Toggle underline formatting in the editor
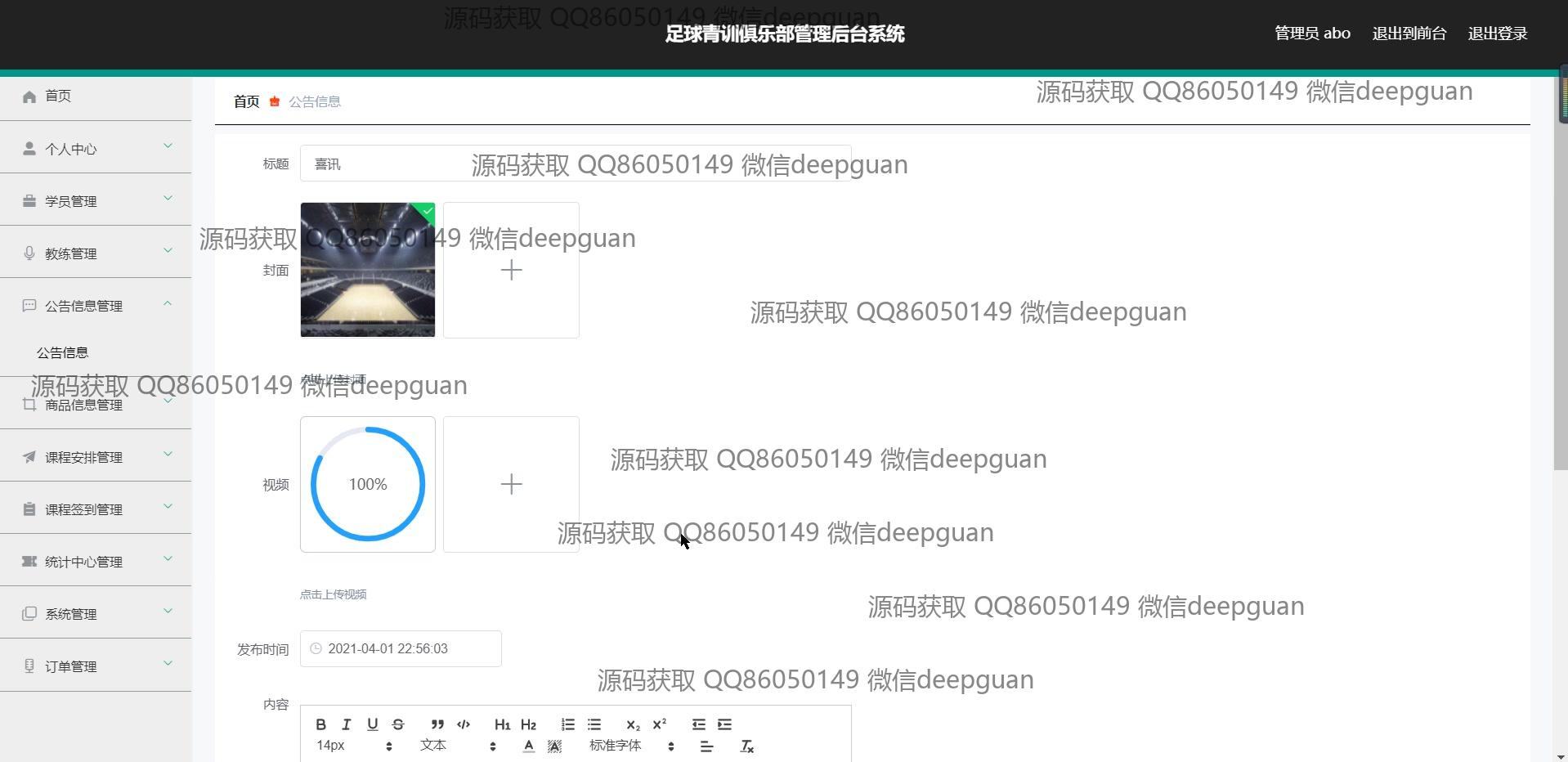 [373, 724]
